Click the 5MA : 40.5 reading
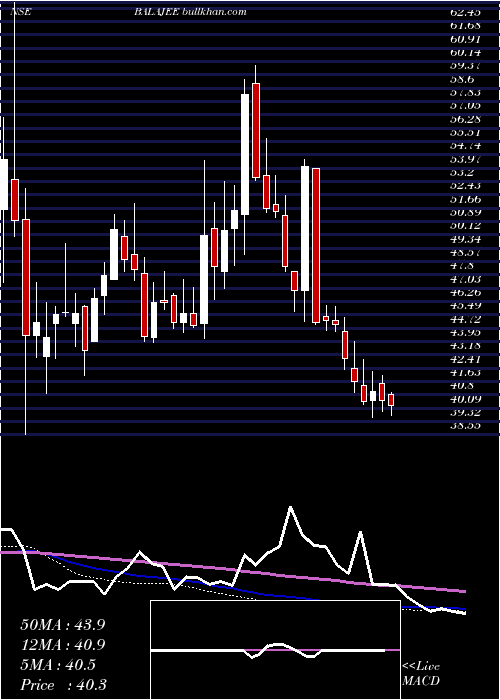Image resolution: width=500 pixels, height=700 pixels. pyautogui.click(x=58, y=665)
